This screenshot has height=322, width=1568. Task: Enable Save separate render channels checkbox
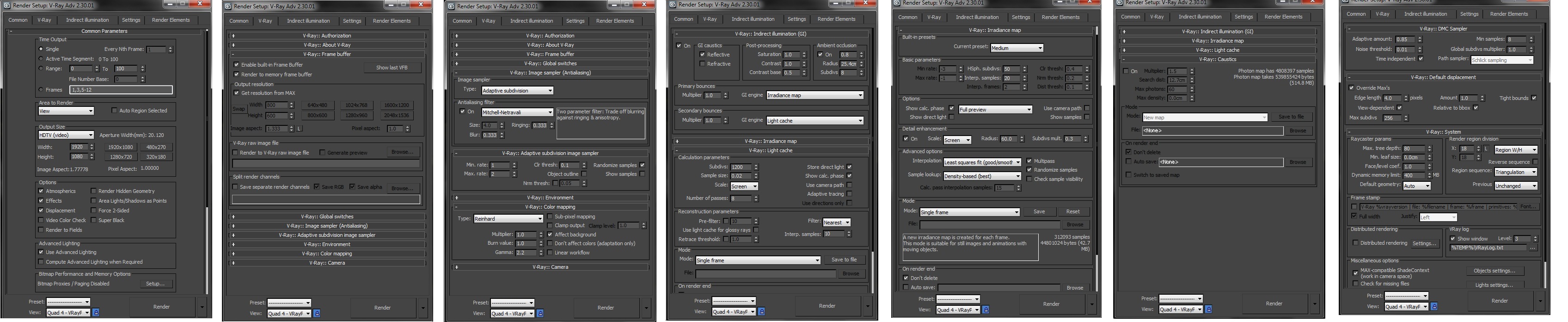(x=235, y=187)
